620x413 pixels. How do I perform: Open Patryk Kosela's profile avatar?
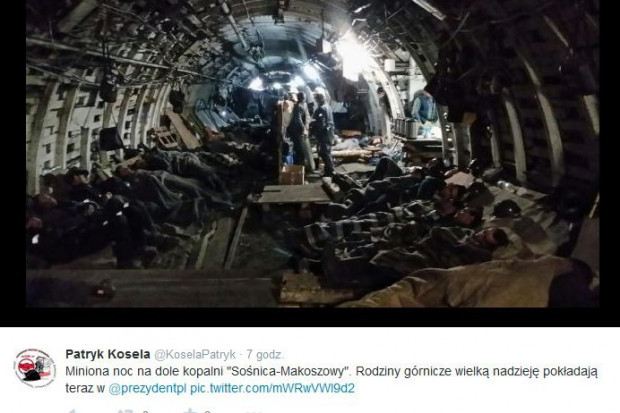pos(35,368)
